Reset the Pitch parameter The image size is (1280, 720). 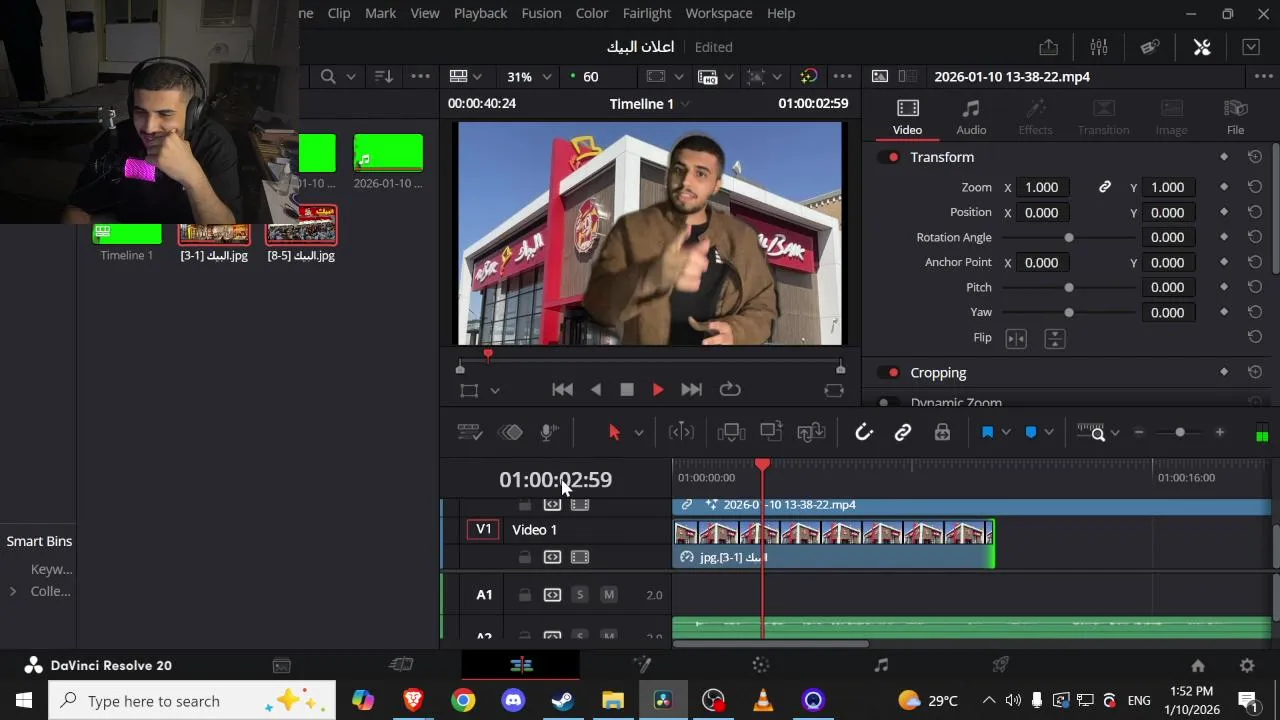[x=1255, y=287]
